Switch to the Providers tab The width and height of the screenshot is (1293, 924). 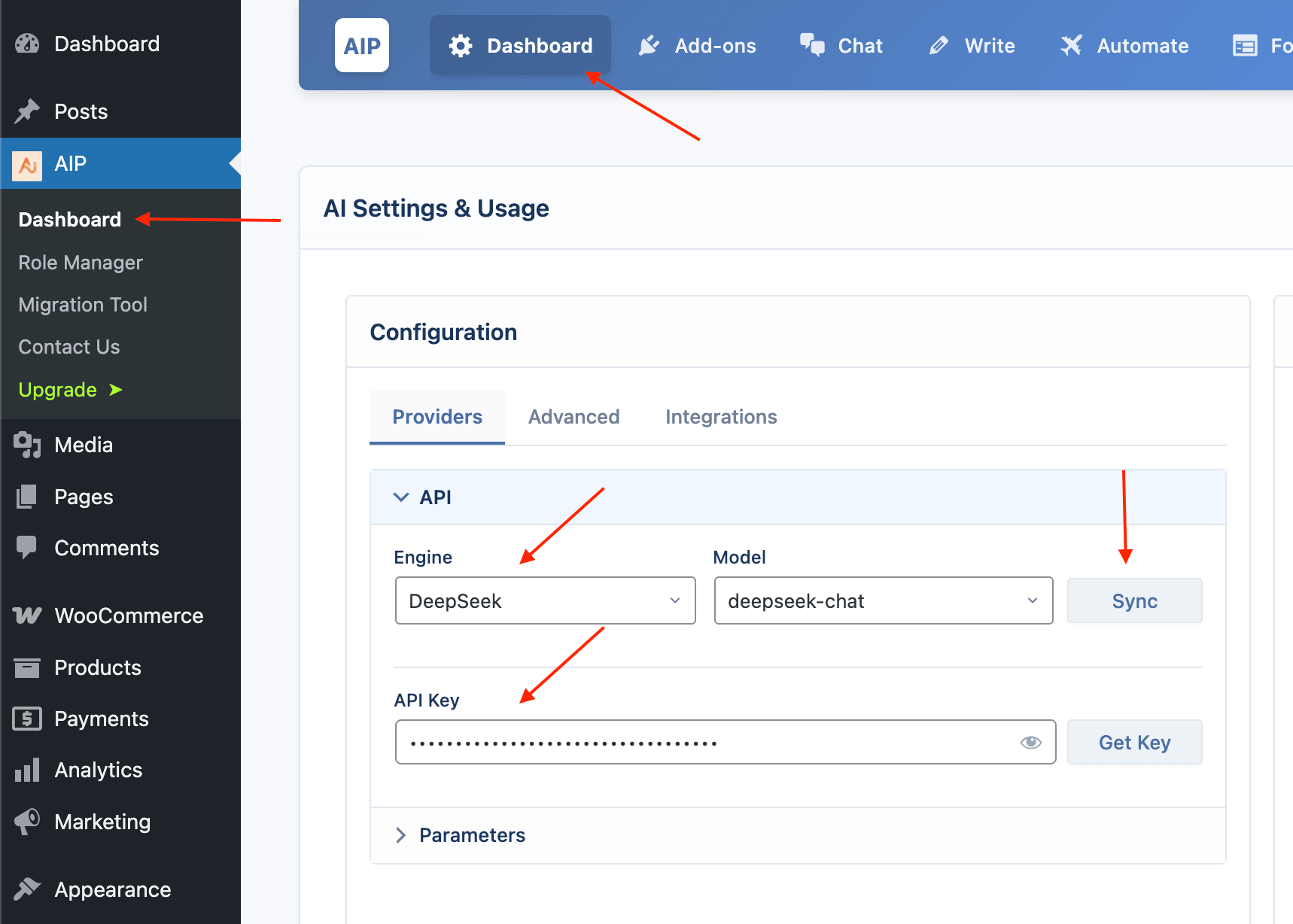(x=437, y=417)
